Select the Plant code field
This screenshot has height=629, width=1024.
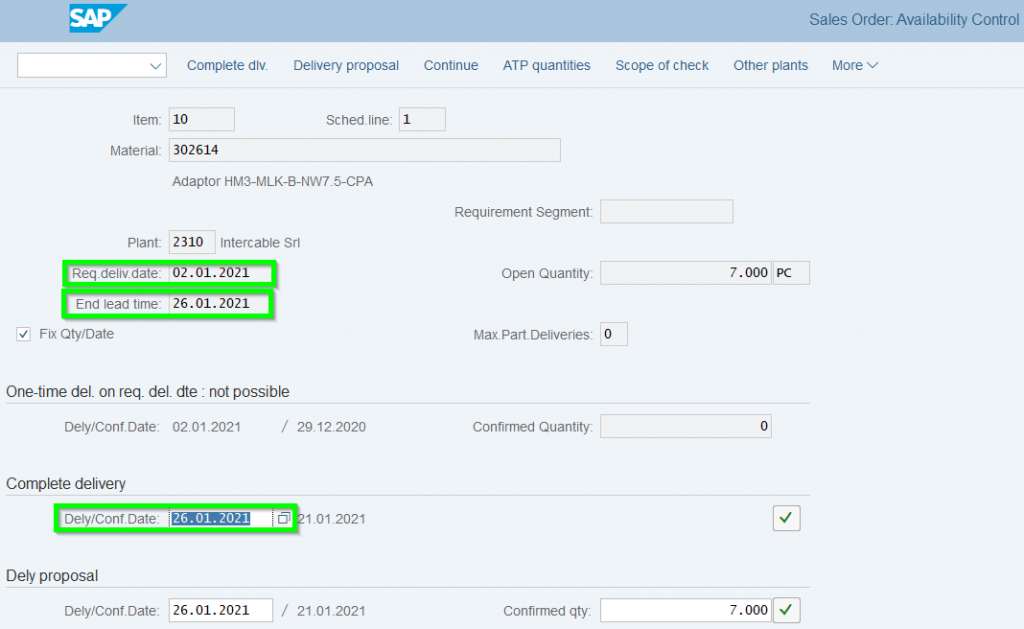tap(191, 243)
